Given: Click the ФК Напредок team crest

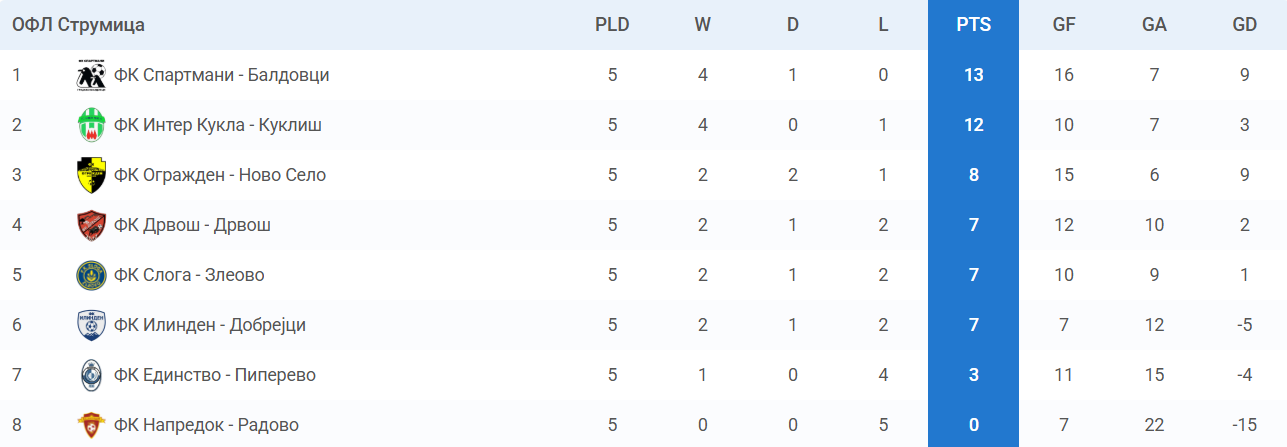Looking at the screenshot, I should tap(91, 425).
